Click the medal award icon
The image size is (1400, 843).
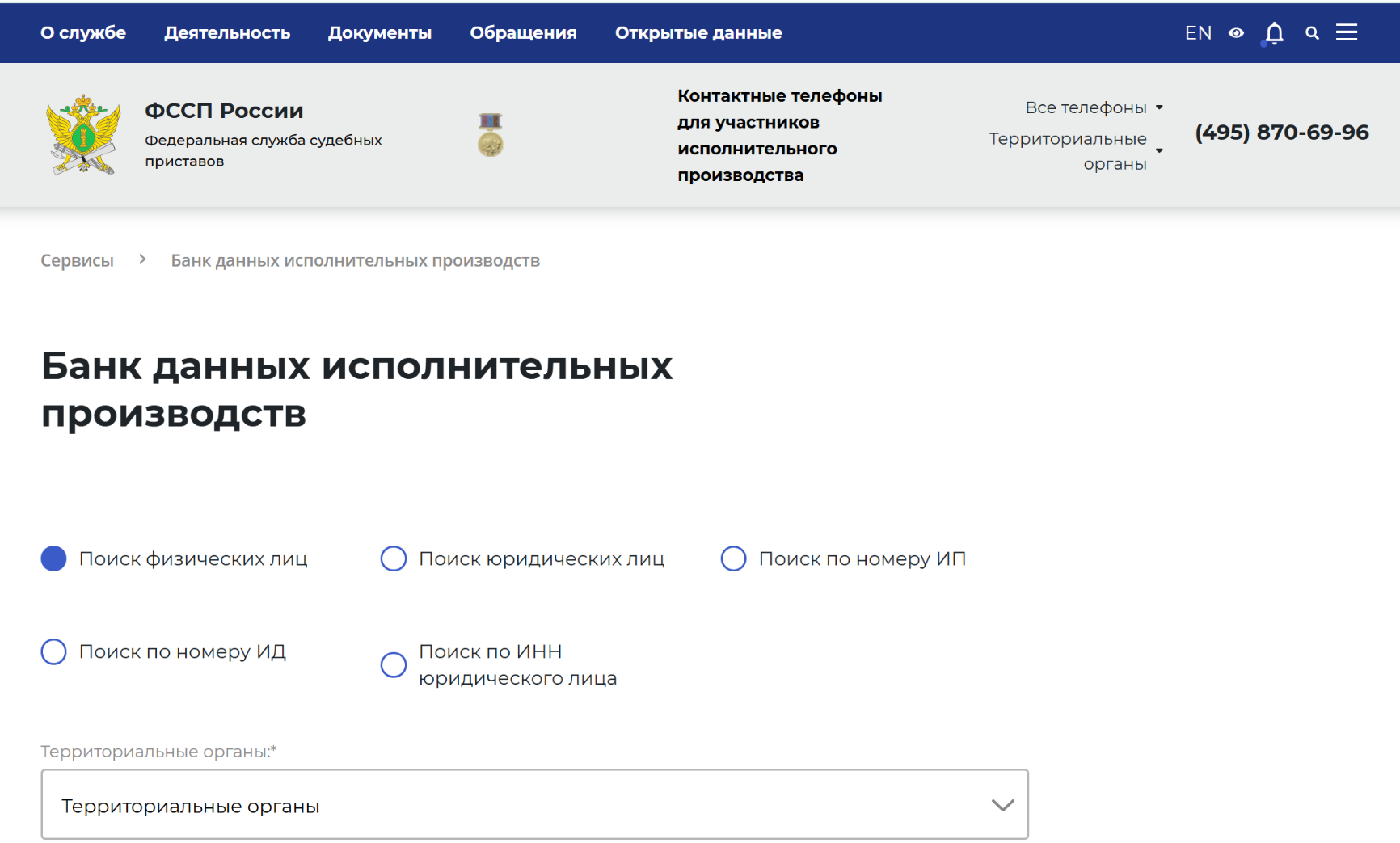pos(490,134)
